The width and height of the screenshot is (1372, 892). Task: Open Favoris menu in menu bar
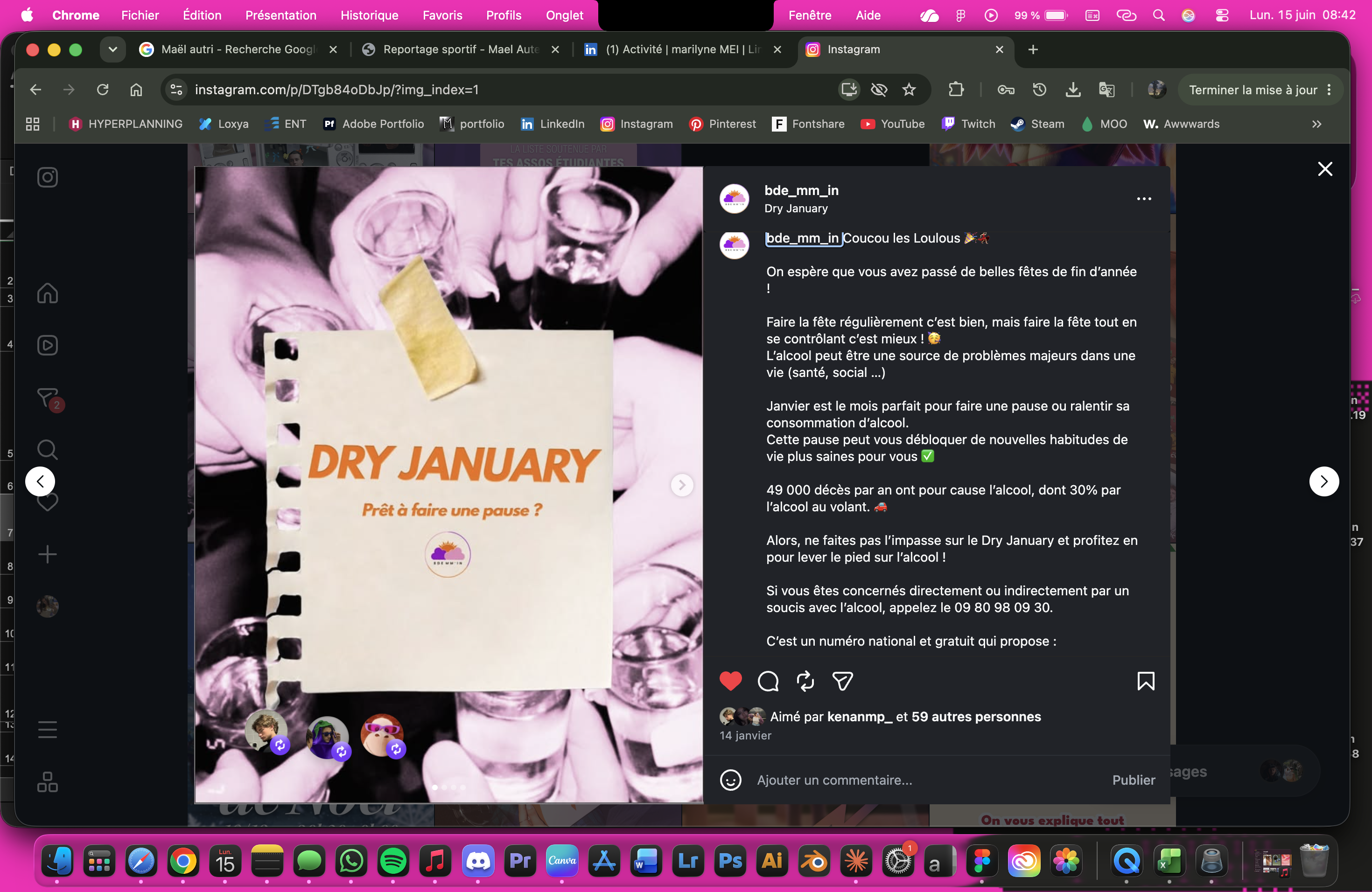tap(442, 15)
